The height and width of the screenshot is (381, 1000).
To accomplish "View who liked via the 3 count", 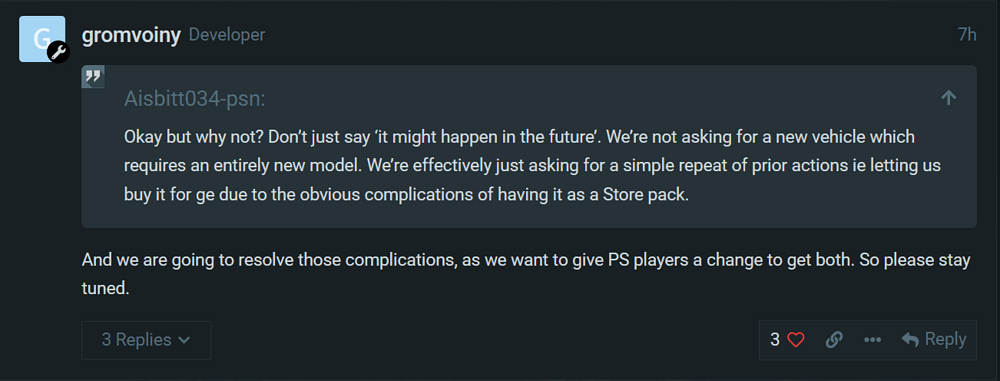I will click(775, 340).
